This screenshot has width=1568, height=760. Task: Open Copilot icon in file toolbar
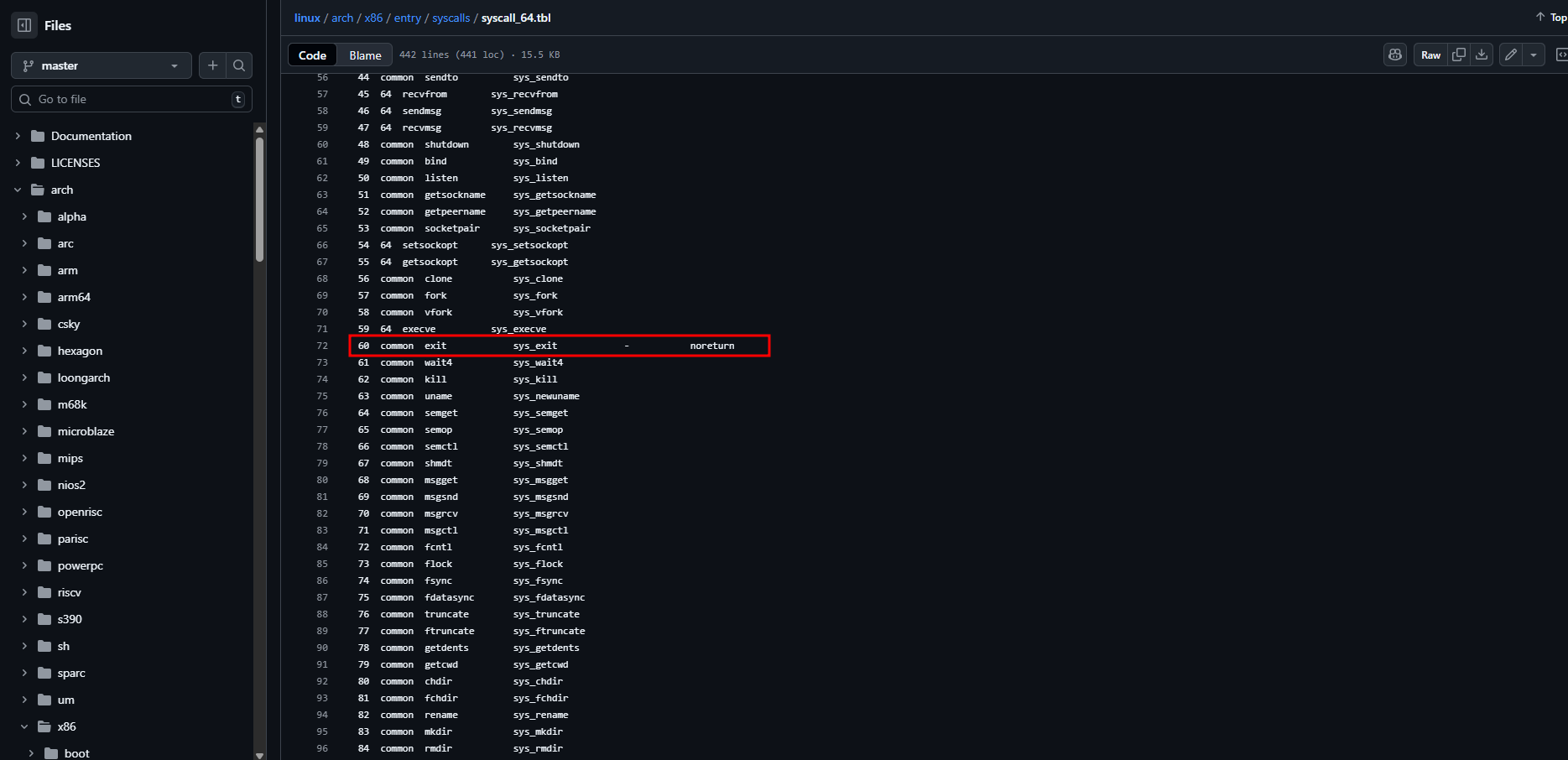[x=1395, y=55]
